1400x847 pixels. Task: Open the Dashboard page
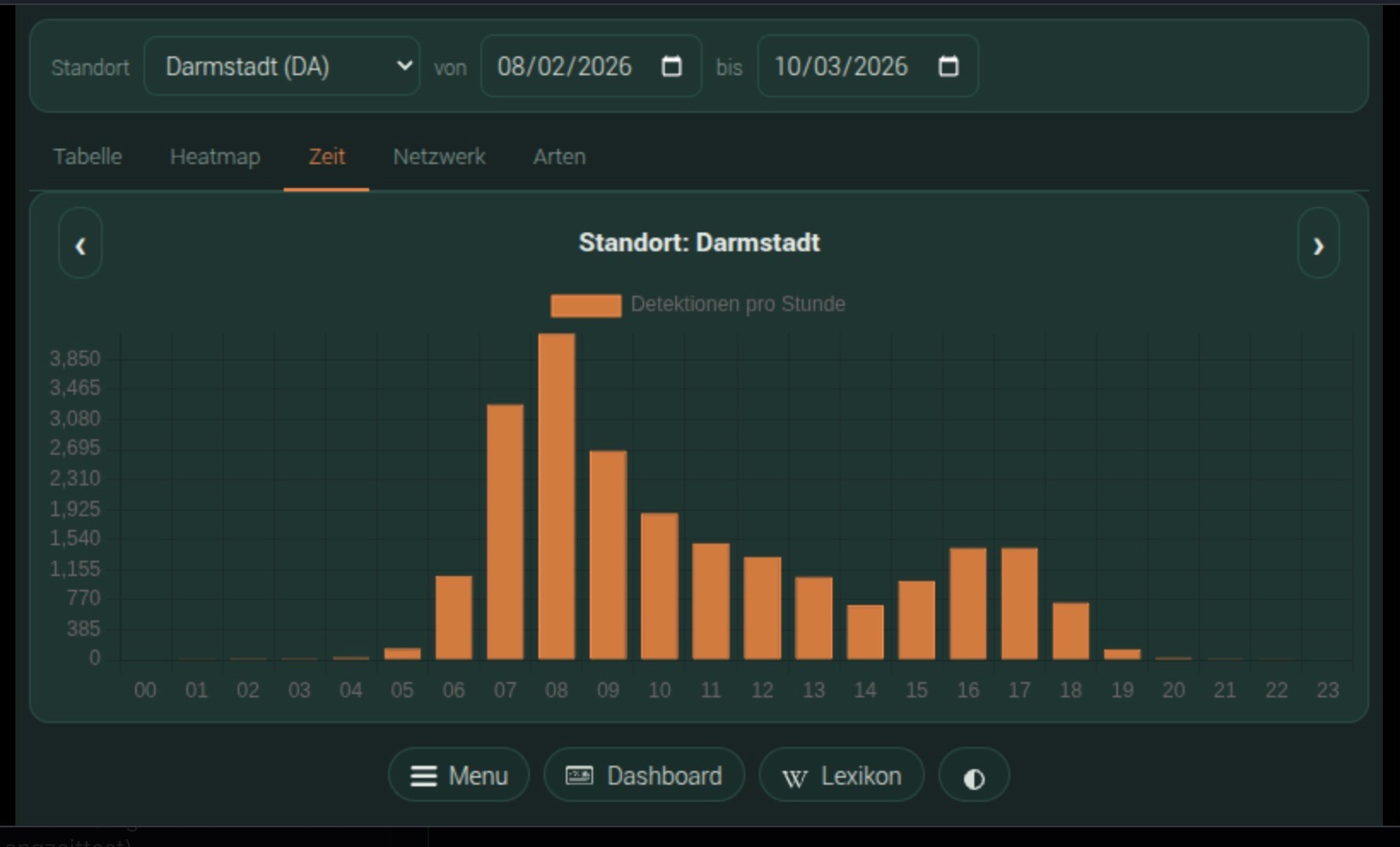point(644,776)
